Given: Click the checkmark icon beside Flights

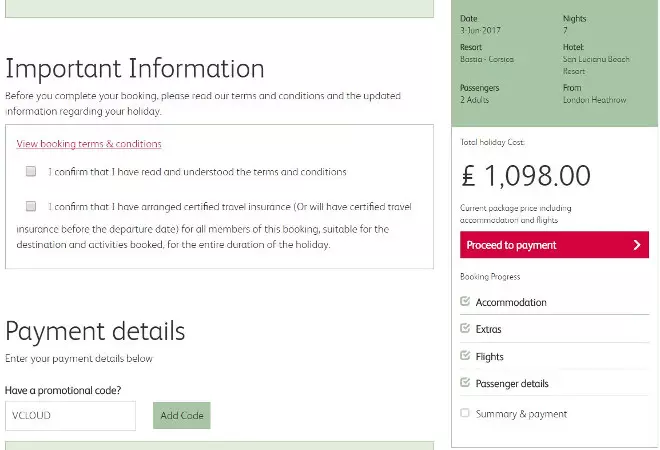Looking at the screenshot, I should tap(465, 355).
